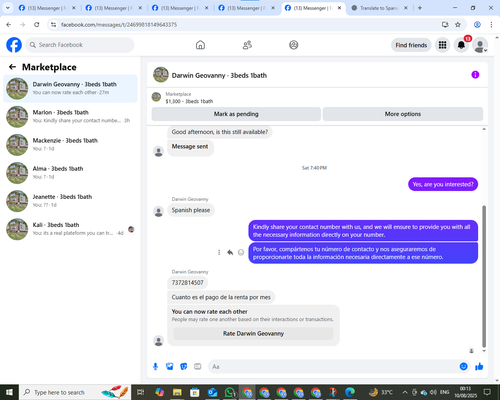Open the Marlon - 3beds 1bath conversation
Screen dimensions: 500x400
(x=70, y=116)
